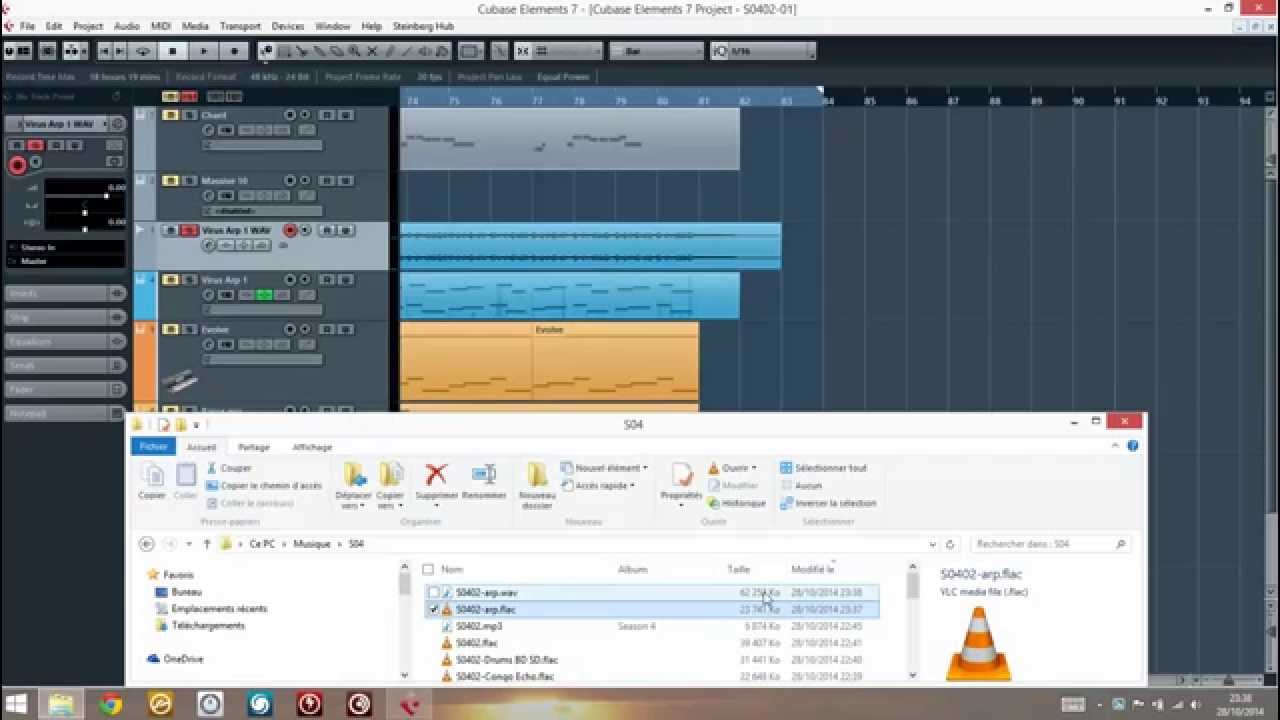Select the Virus Arp 1 WAV audio clip
This screenshot has height=720, width=1280.
point(591,246)
